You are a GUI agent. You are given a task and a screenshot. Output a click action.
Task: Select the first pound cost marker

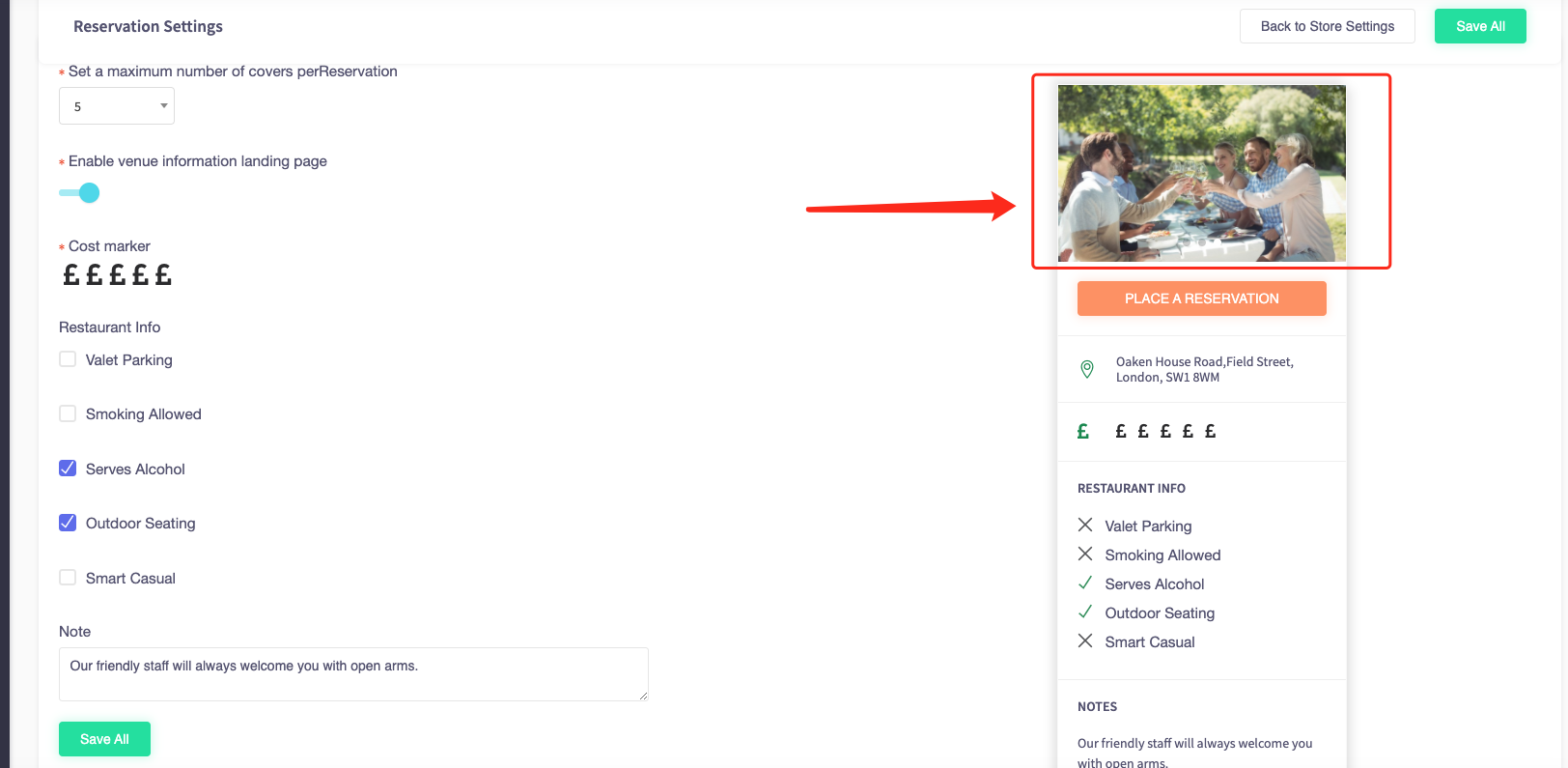[x=71, y=275]
